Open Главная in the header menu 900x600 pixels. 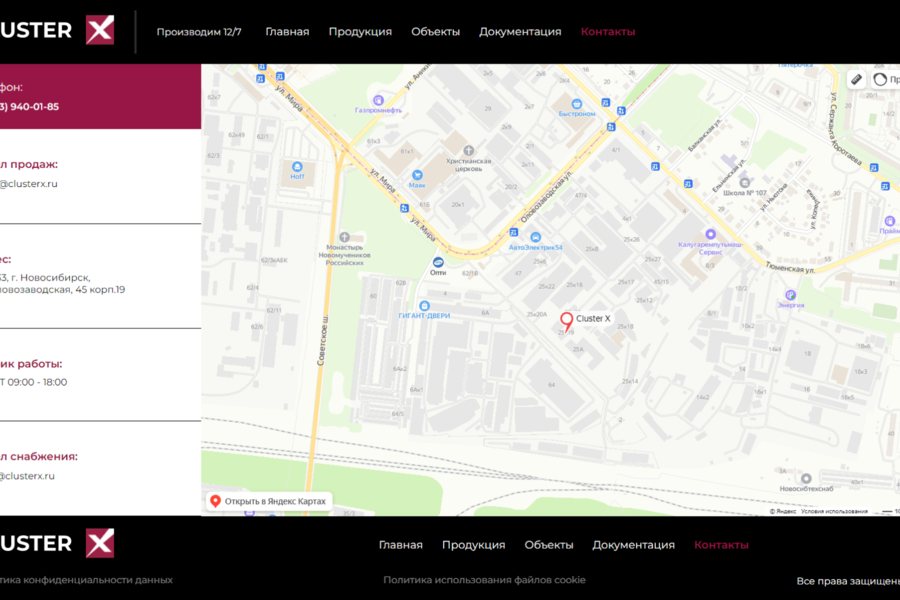[287, 32]
